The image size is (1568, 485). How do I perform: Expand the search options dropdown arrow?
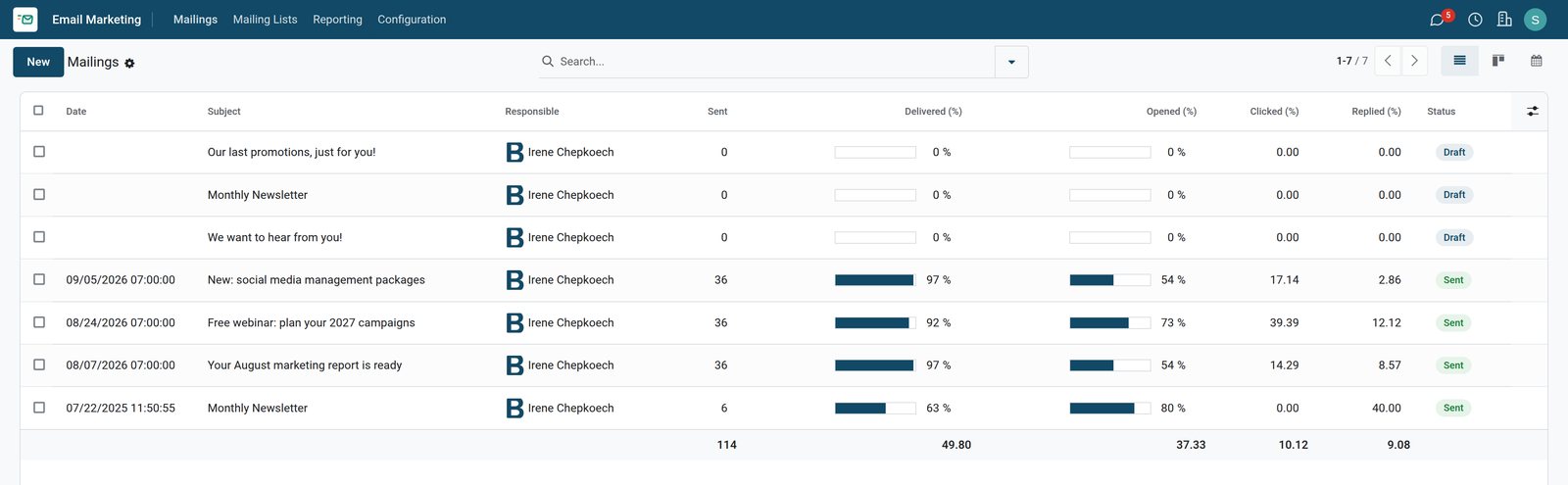pos(1011,62)
